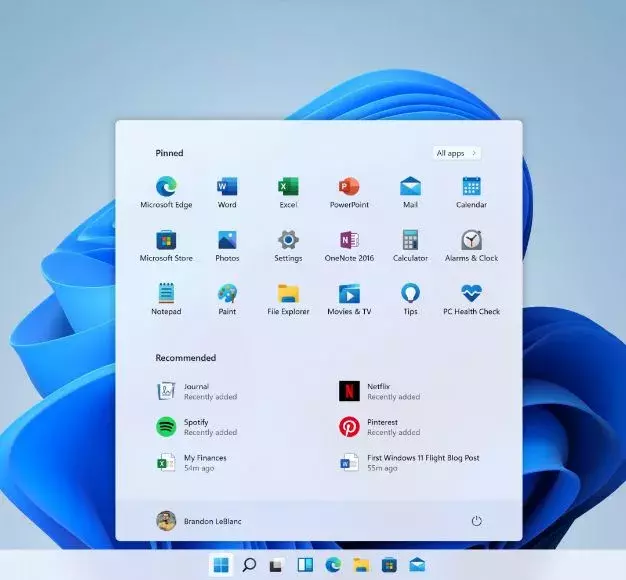The image size is (626, 580).
Task: Open Task View on the taskbar
Action: [x=277, y=565]
